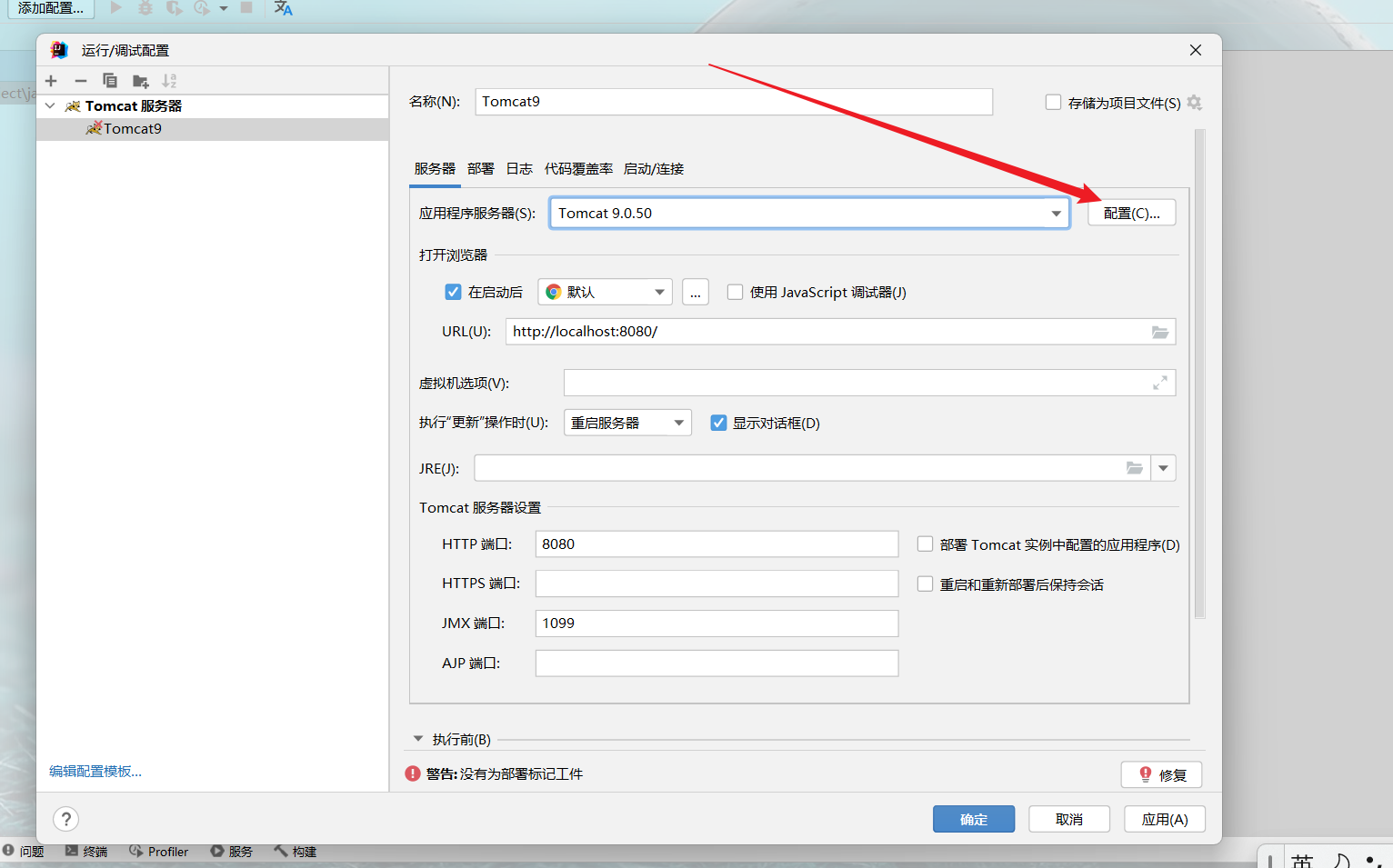Image resolution: width=1393 pixels, height=868 pixels.
Task: Open the 服务 tool window
Action: tap(232, 852)
